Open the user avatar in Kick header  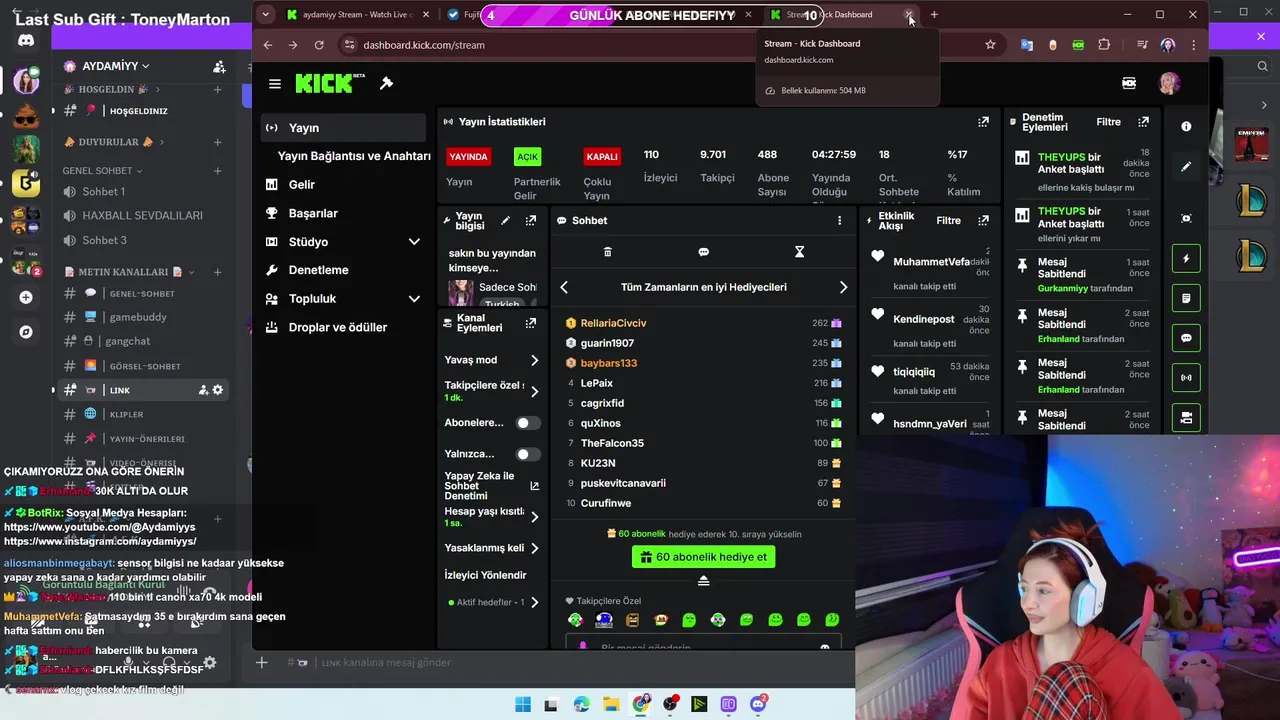point(1169,84)
